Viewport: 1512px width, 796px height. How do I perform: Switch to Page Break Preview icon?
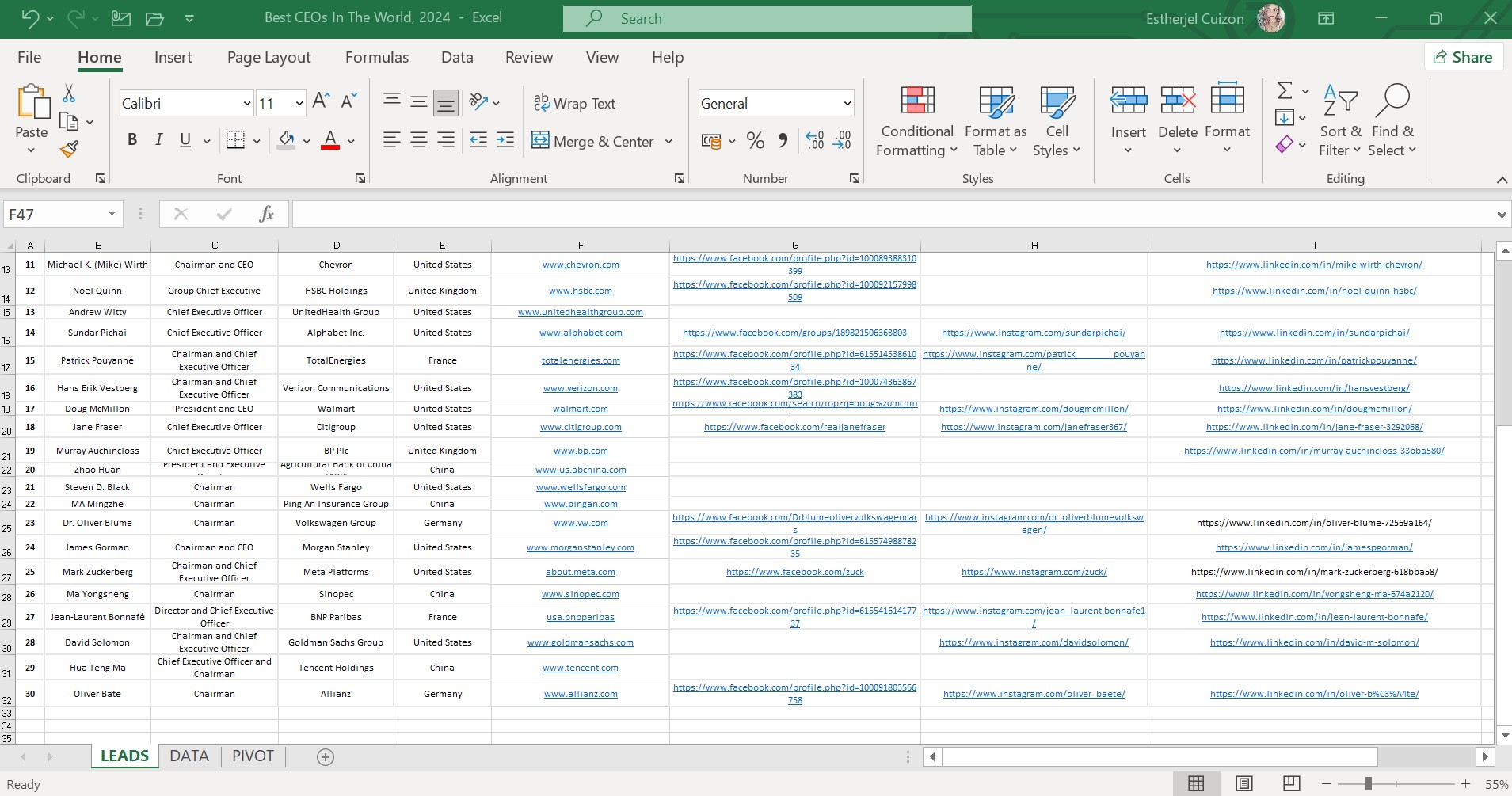tap(1291, 784)
